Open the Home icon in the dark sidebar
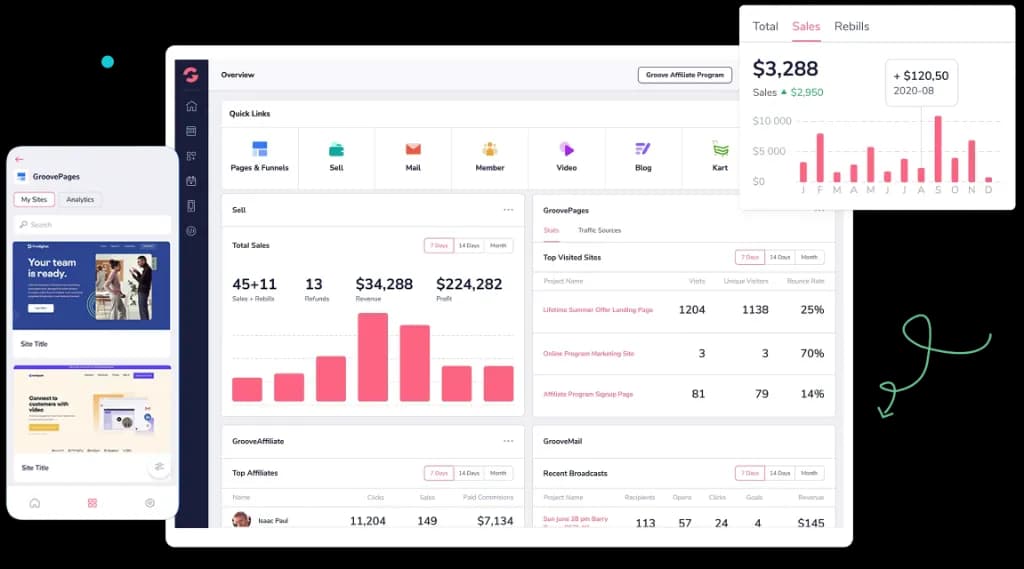 [x=191, y=106]
